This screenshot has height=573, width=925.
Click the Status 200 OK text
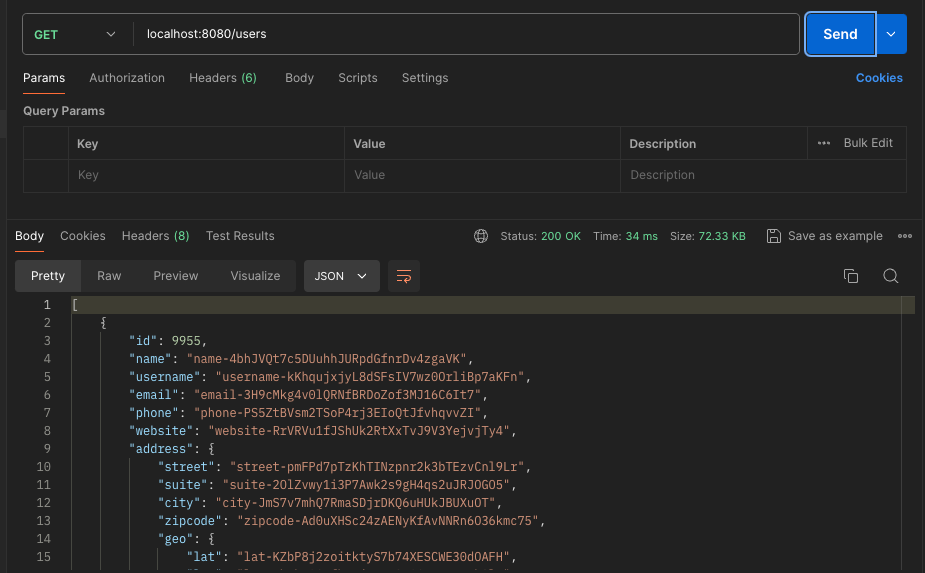click(541, 236)
